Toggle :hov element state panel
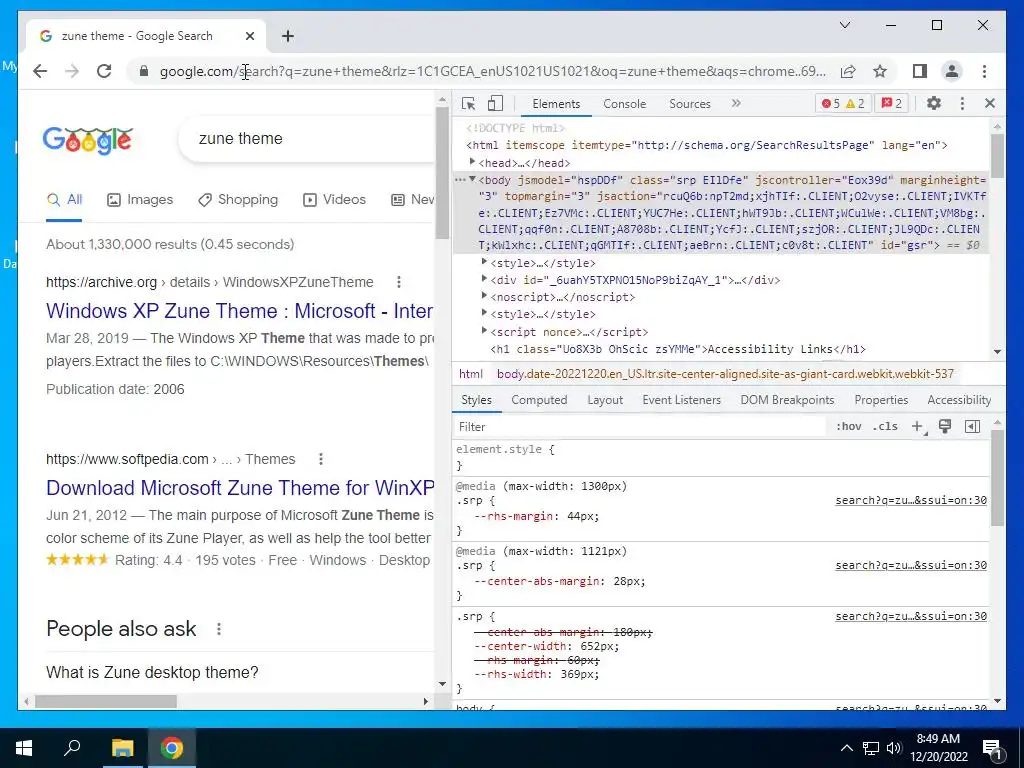Viewport: 1024px width, 768px height. coord(848,426)
